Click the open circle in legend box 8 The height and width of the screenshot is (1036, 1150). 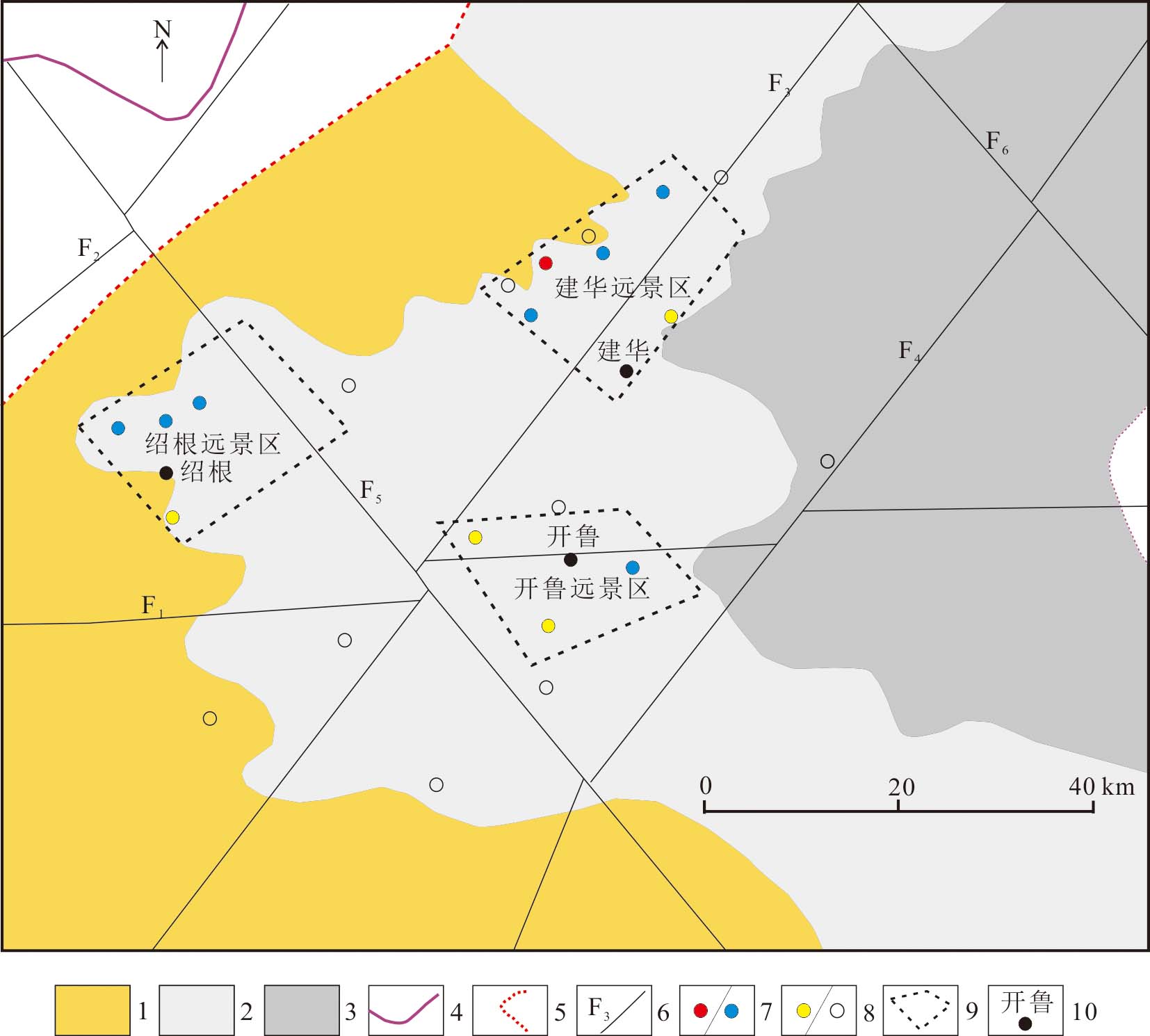click(x=837, y=1011)
